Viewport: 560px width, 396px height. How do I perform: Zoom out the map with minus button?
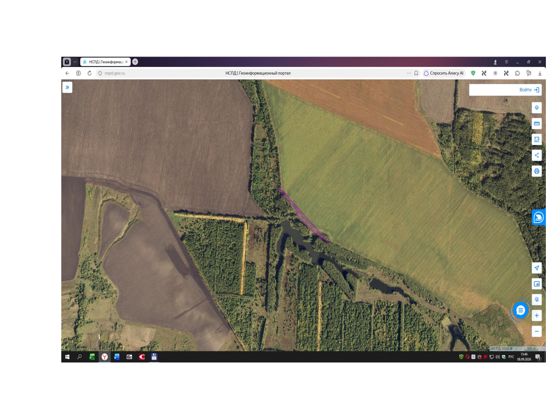536,331
